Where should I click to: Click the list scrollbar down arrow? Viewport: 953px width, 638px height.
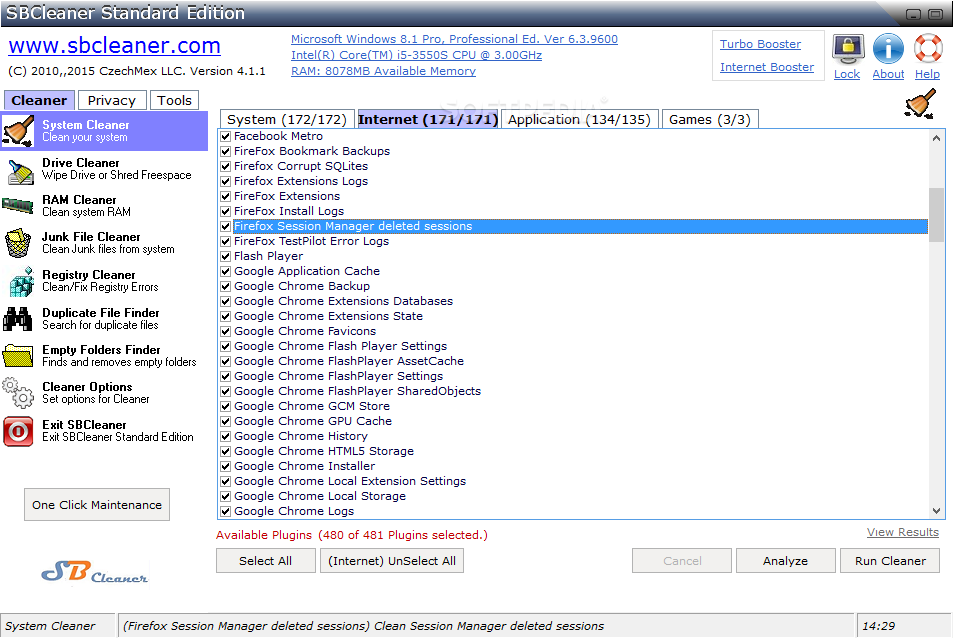pyautogui.click(x=936, y=510)
